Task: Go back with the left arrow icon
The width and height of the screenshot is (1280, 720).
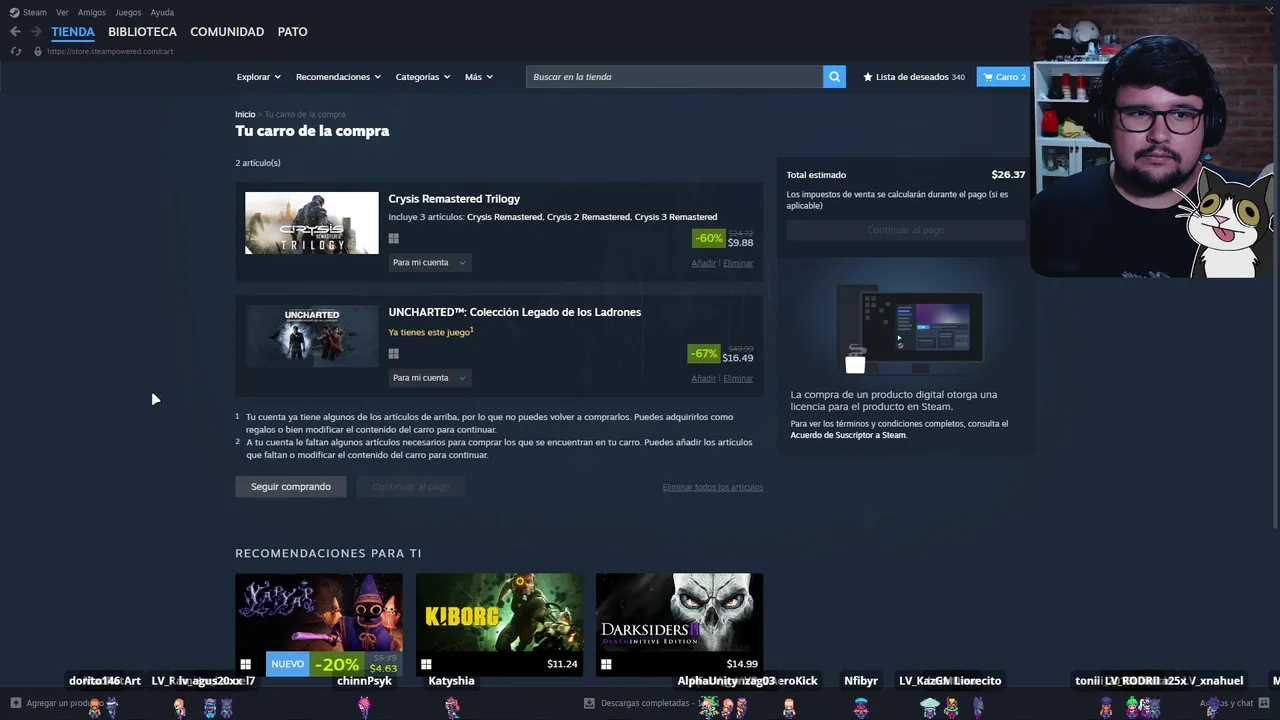Action: click(x=15, y=32)
